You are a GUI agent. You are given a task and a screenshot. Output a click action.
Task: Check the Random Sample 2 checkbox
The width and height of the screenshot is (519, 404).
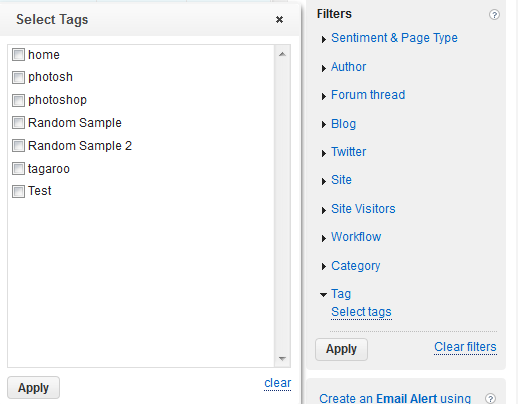click(x=18, y=146)
